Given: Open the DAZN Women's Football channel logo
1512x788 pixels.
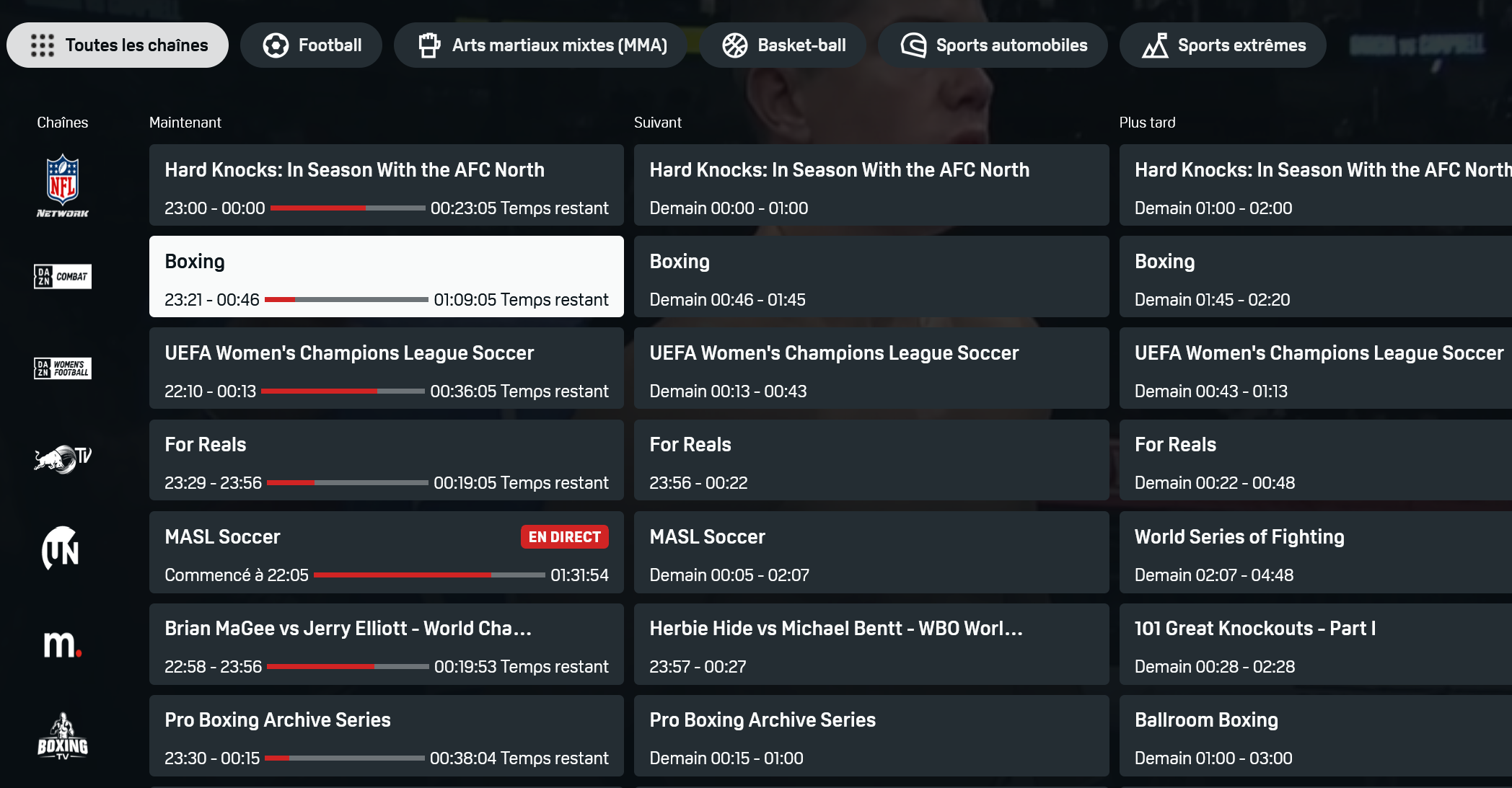Looking at the screenshot, I should (x=63, y=368).
